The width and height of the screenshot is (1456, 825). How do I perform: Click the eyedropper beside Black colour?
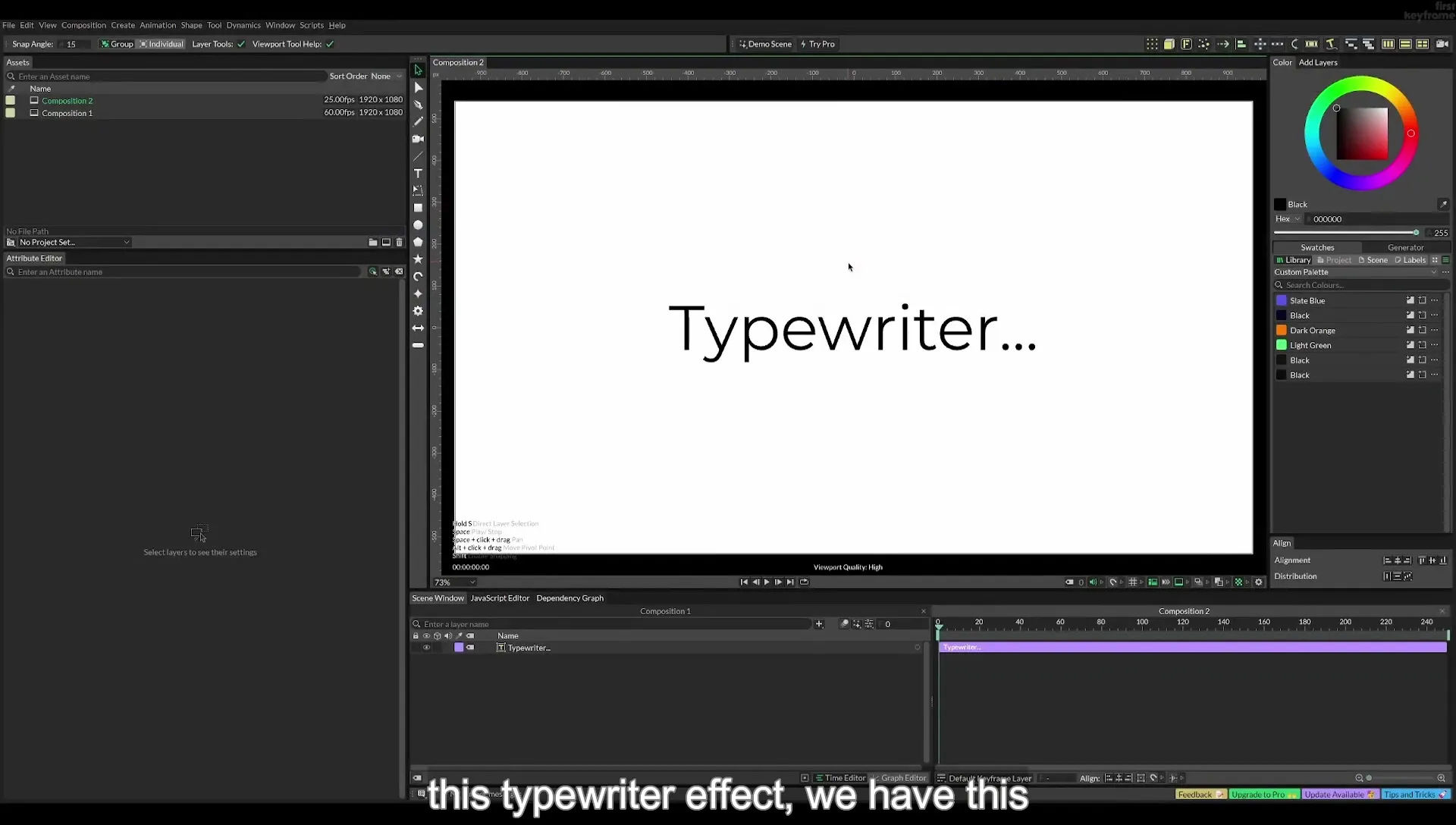click(1443, 204)
